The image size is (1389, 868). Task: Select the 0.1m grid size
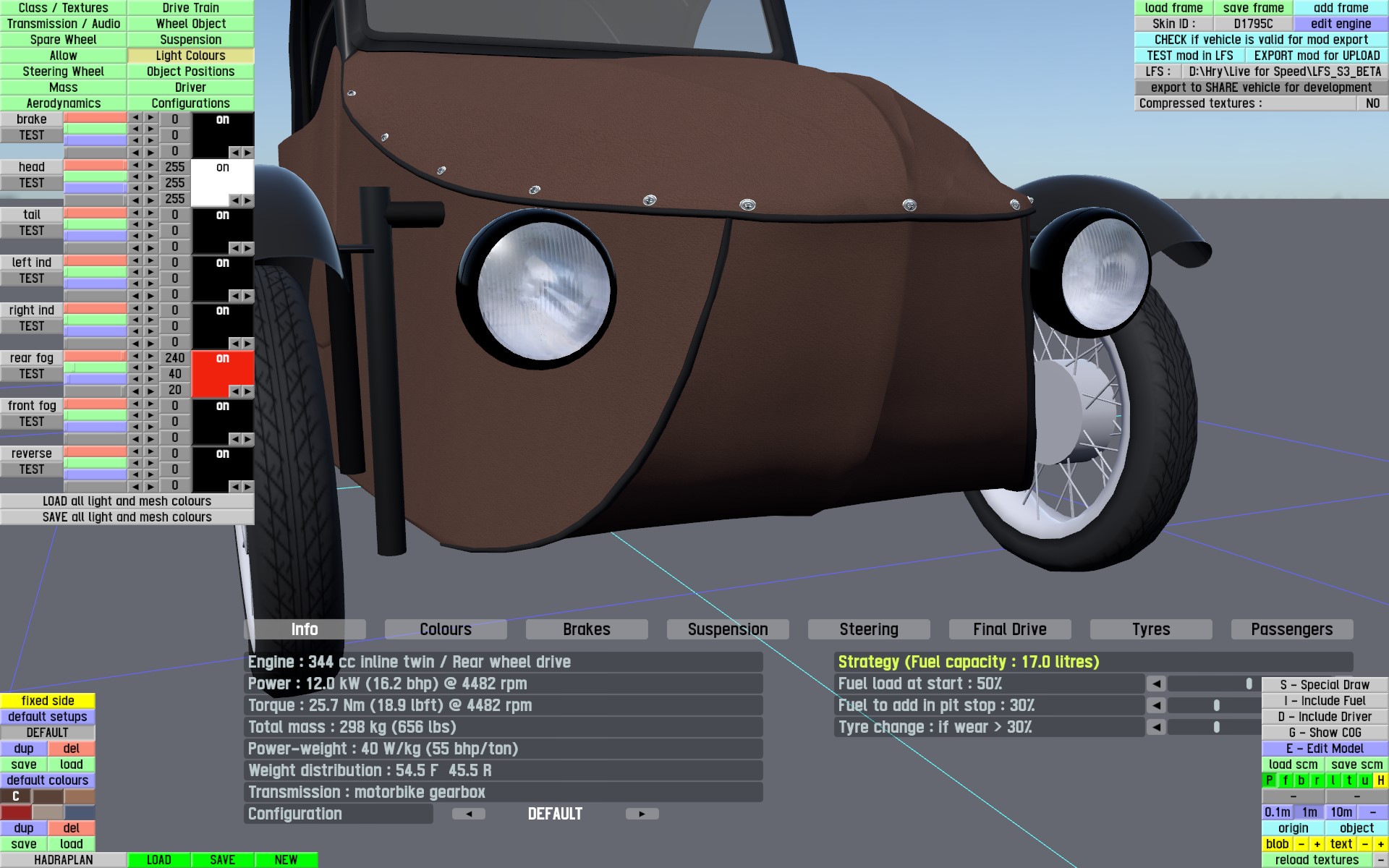[x=1277, y=812]
